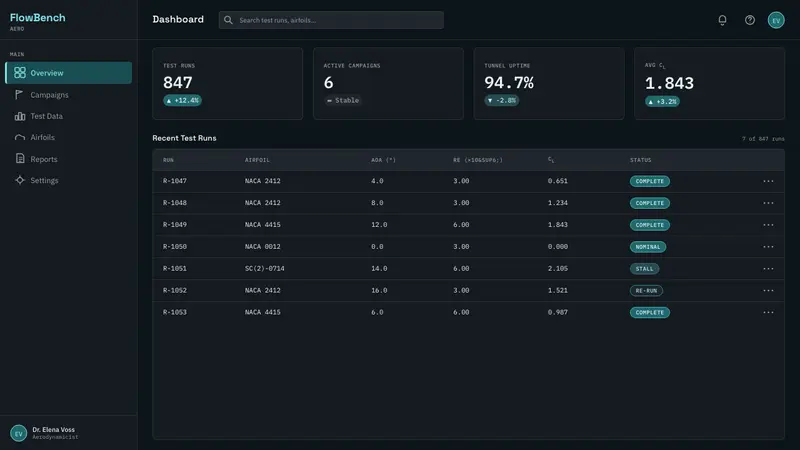Click the RE-RUN status badge
Screen dimensions: 800x450
[x=646, y=291]
